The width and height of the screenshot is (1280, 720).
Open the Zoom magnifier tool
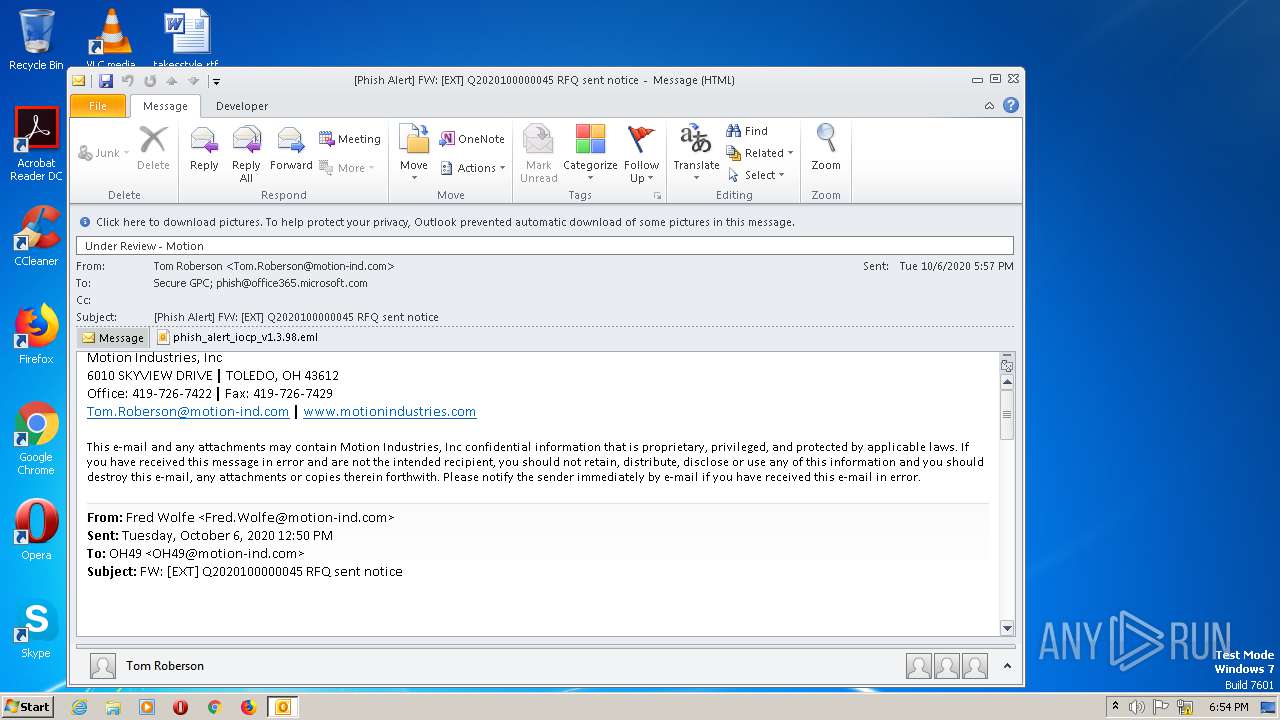coord(826,150)
